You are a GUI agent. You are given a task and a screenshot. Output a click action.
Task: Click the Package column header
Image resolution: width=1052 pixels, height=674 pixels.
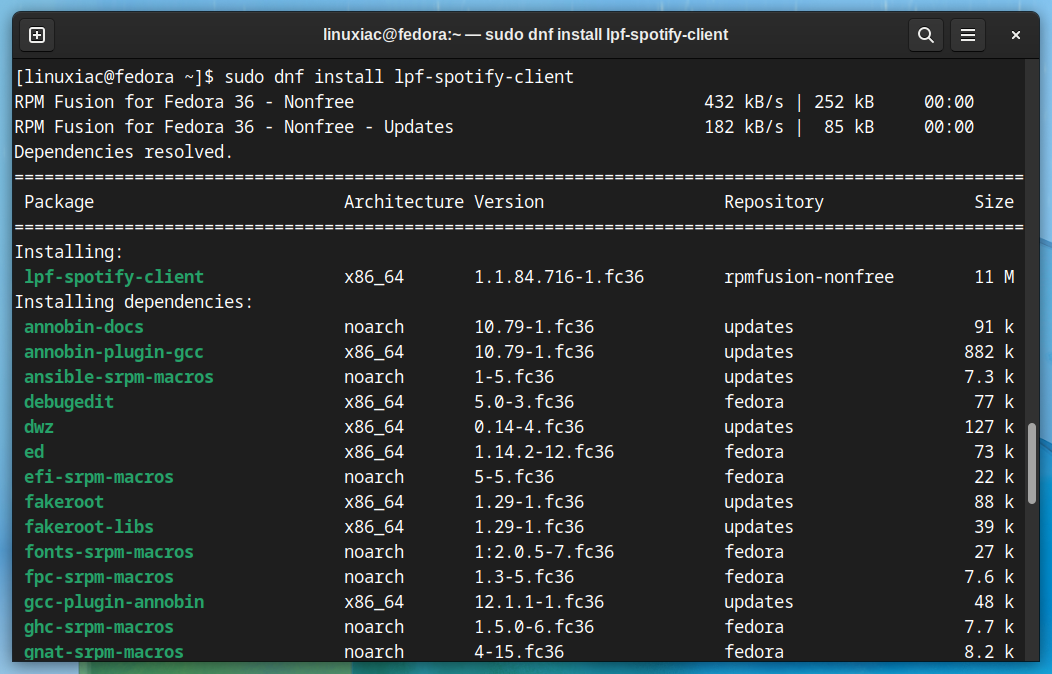click(59, 203)
